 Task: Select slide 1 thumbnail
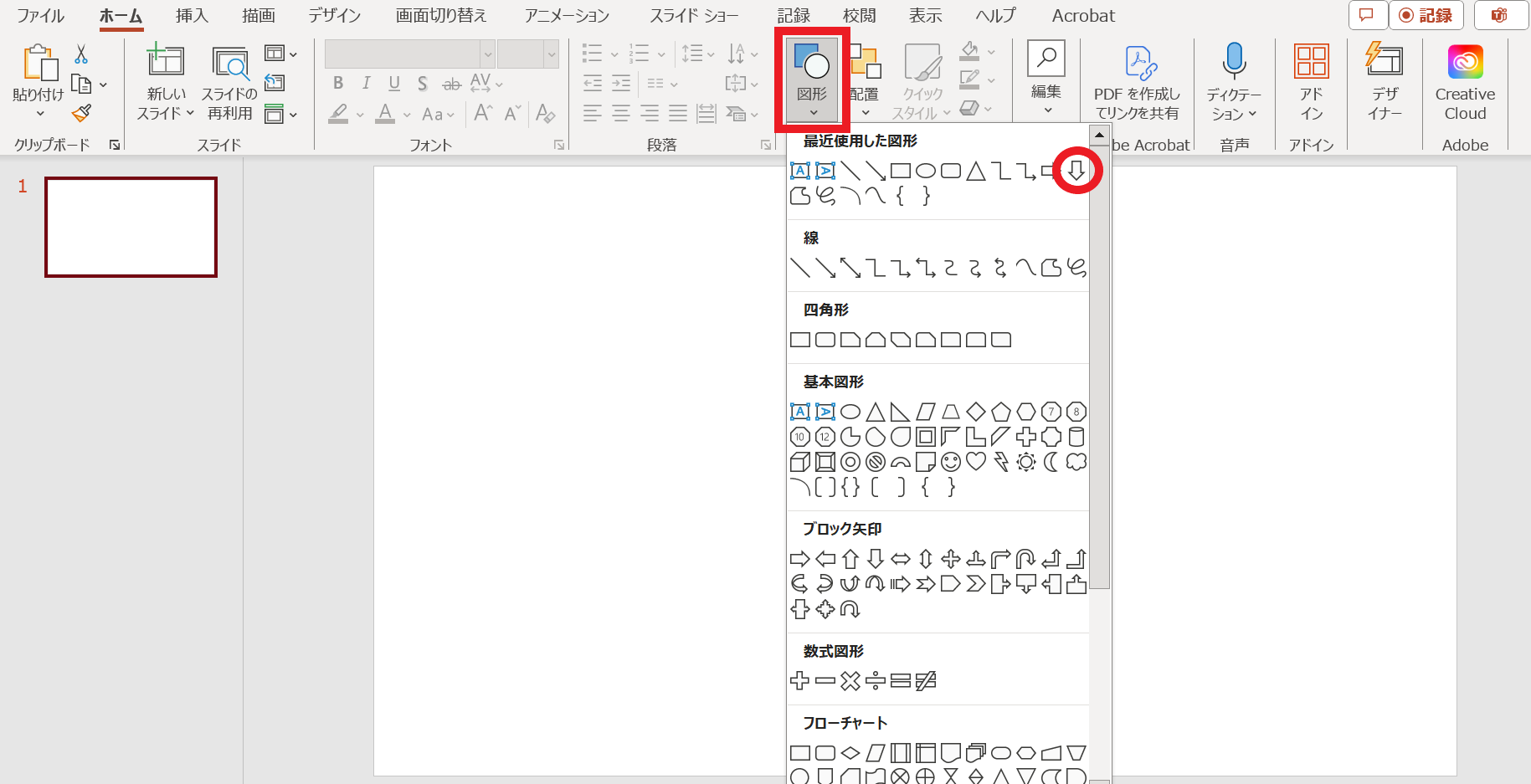click(x=131, y=227)
